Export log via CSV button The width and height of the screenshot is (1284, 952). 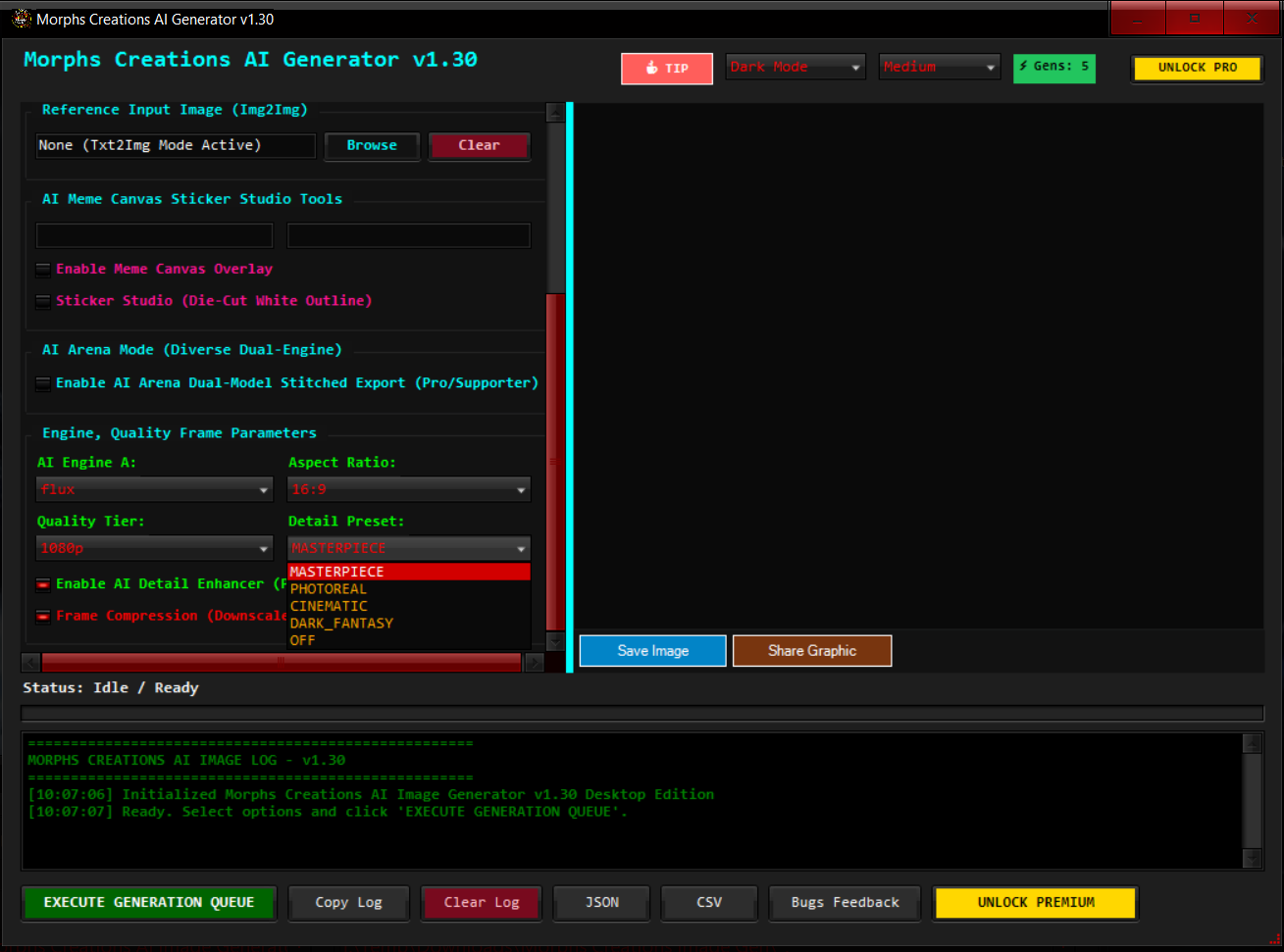click(709, 903)
